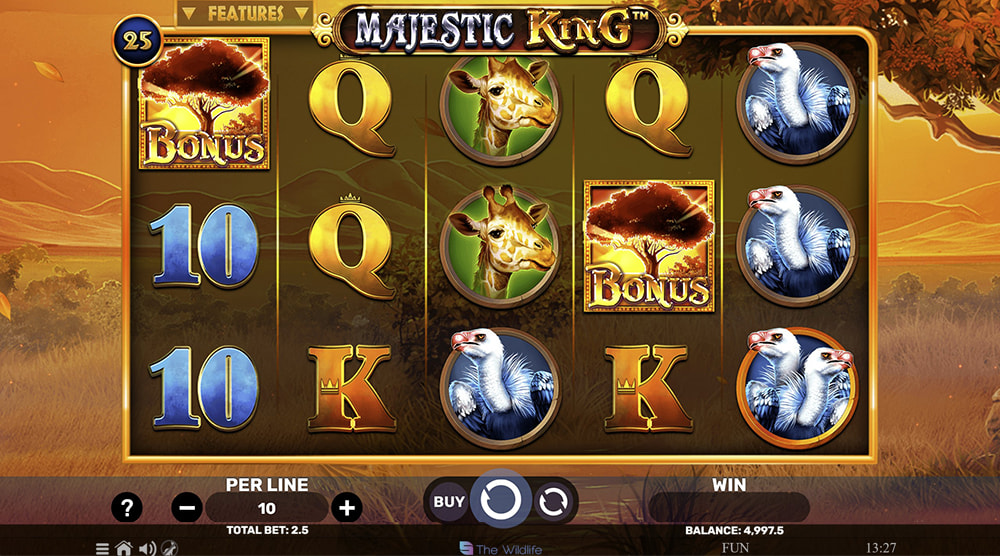Click the 25 paylines badge

(138, 41)
